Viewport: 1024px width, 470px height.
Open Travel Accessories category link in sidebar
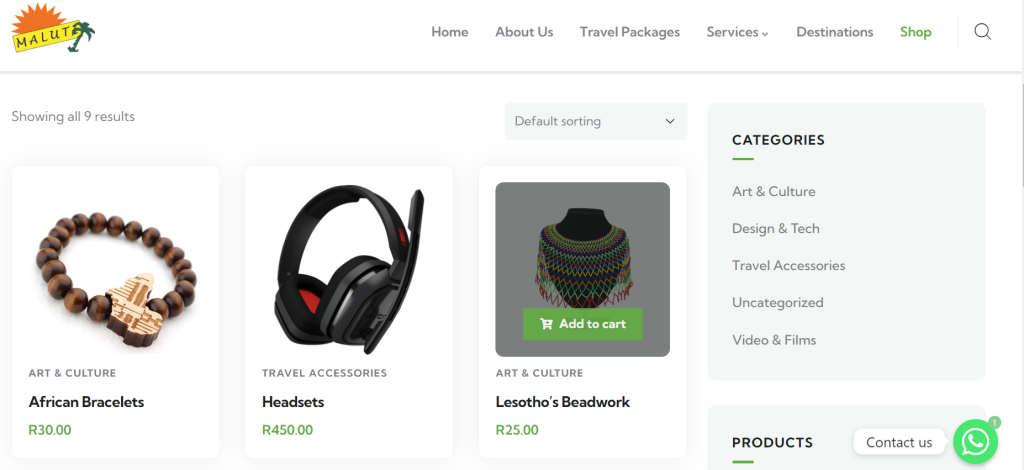(788, 266)
